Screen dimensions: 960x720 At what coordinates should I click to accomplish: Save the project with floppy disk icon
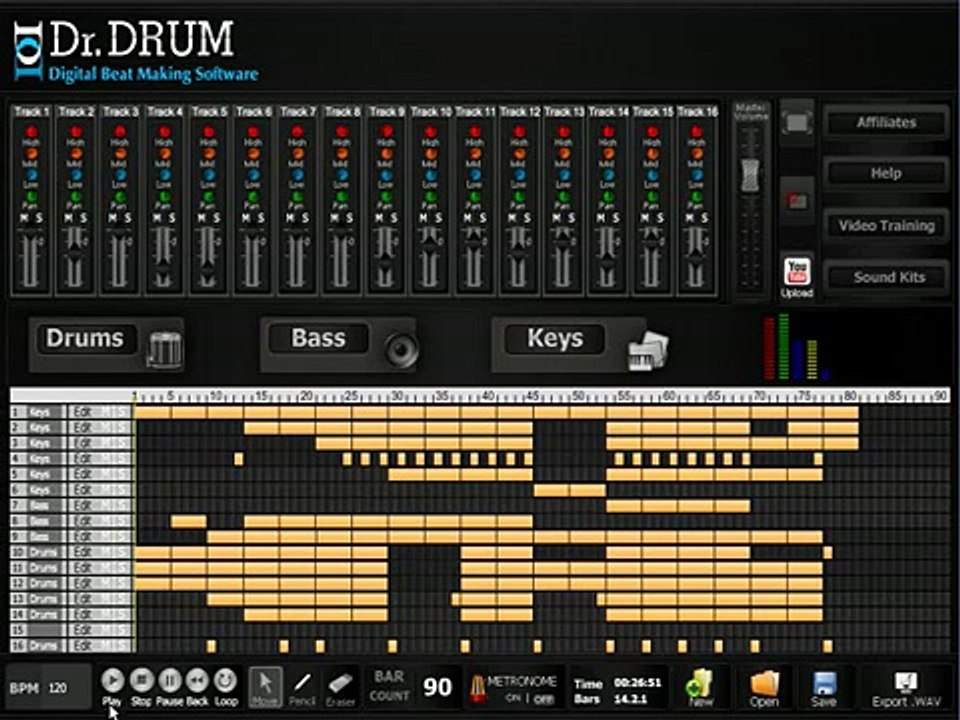(824, 686)
